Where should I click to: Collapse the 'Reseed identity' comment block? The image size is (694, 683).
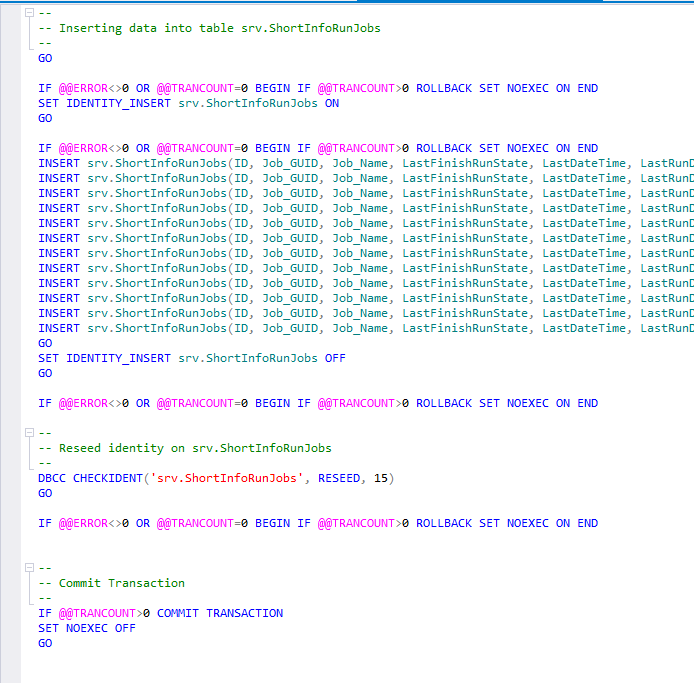click(29, 433)
